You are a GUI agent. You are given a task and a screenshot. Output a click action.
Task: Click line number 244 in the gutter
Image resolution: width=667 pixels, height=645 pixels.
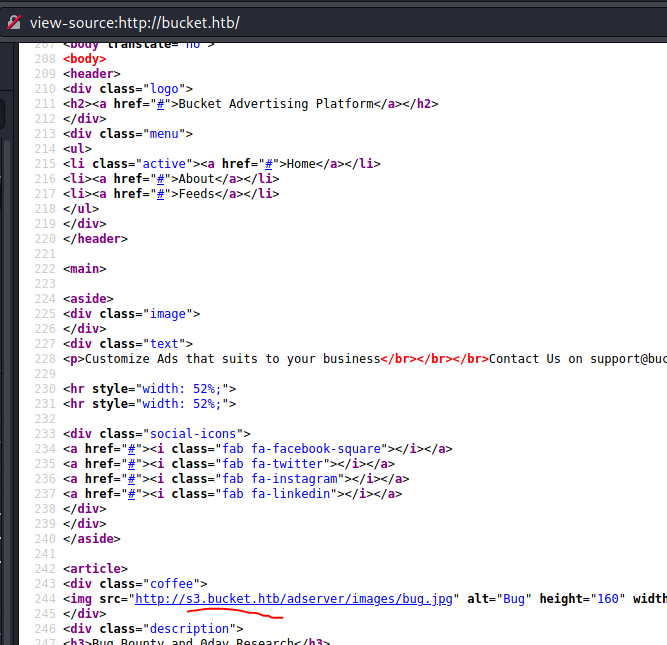(45, 599)
